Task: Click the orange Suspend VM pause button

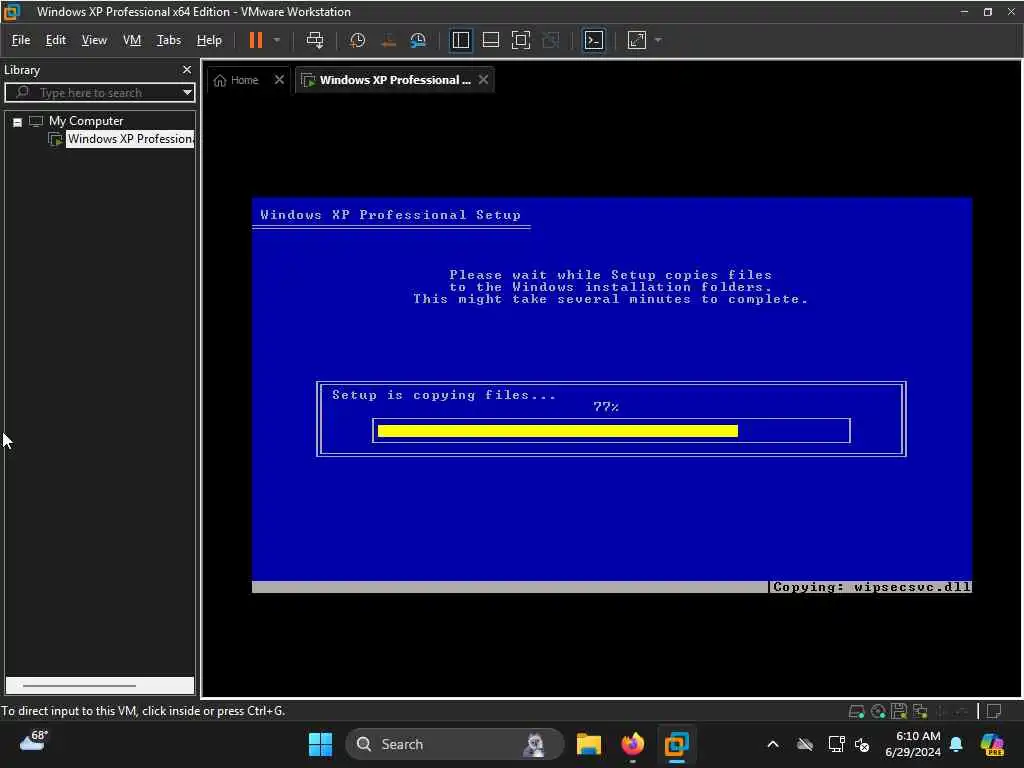Action: 256,40
